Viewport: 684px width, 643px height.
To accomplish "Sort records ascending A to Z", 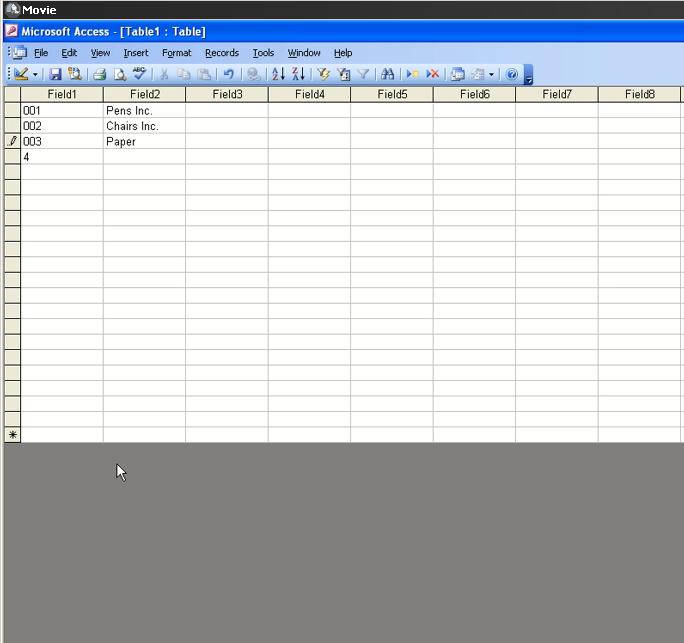I will click(x=278, y=74).
